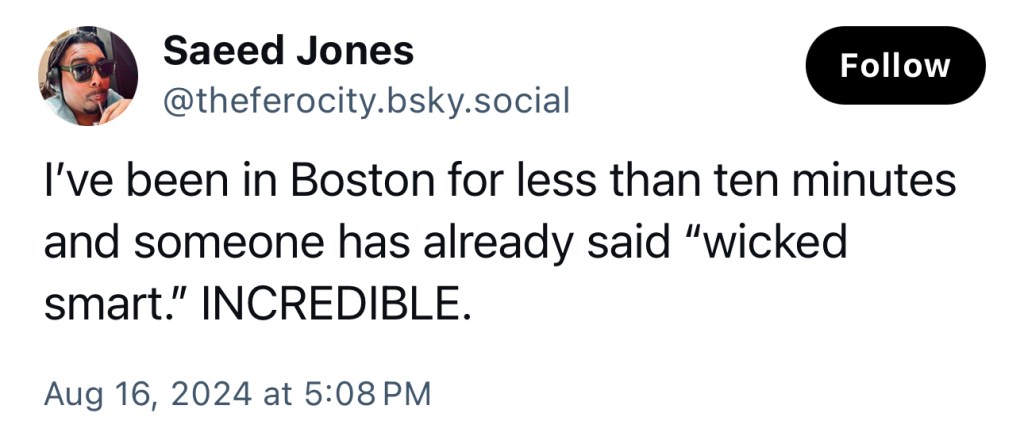Open Saeed Jones' profile avatar
Viewport: 1024px width, 436px height.
pyautogui.click(x=88, y=75)
